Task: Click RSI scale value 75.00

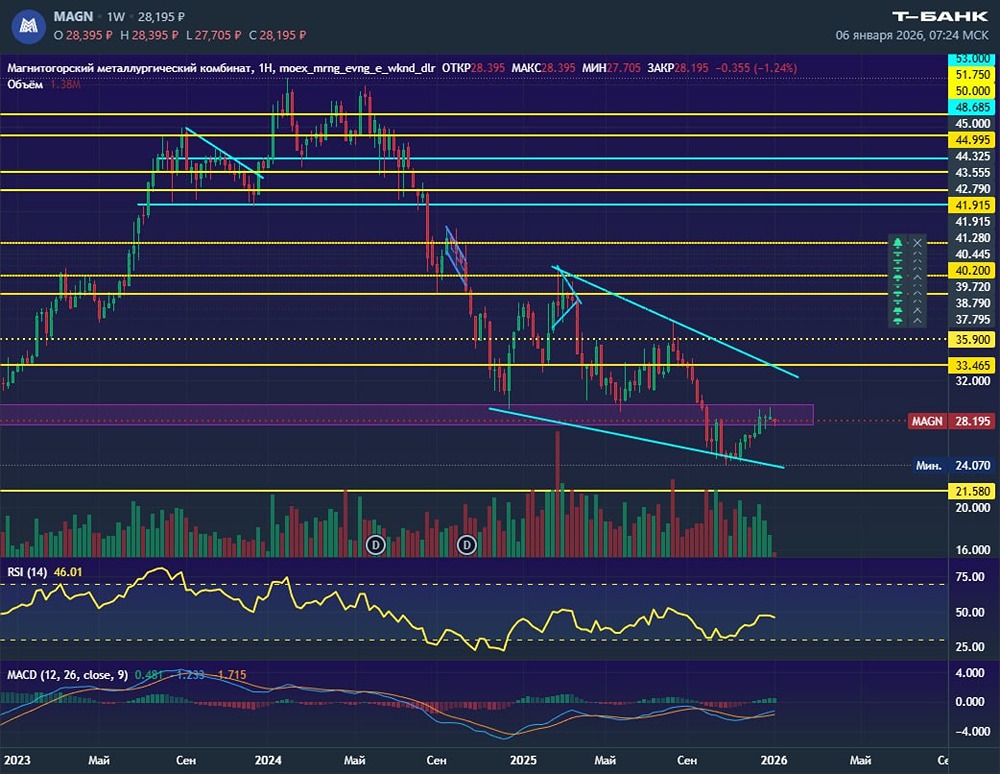Action: (x=970, y=577)
